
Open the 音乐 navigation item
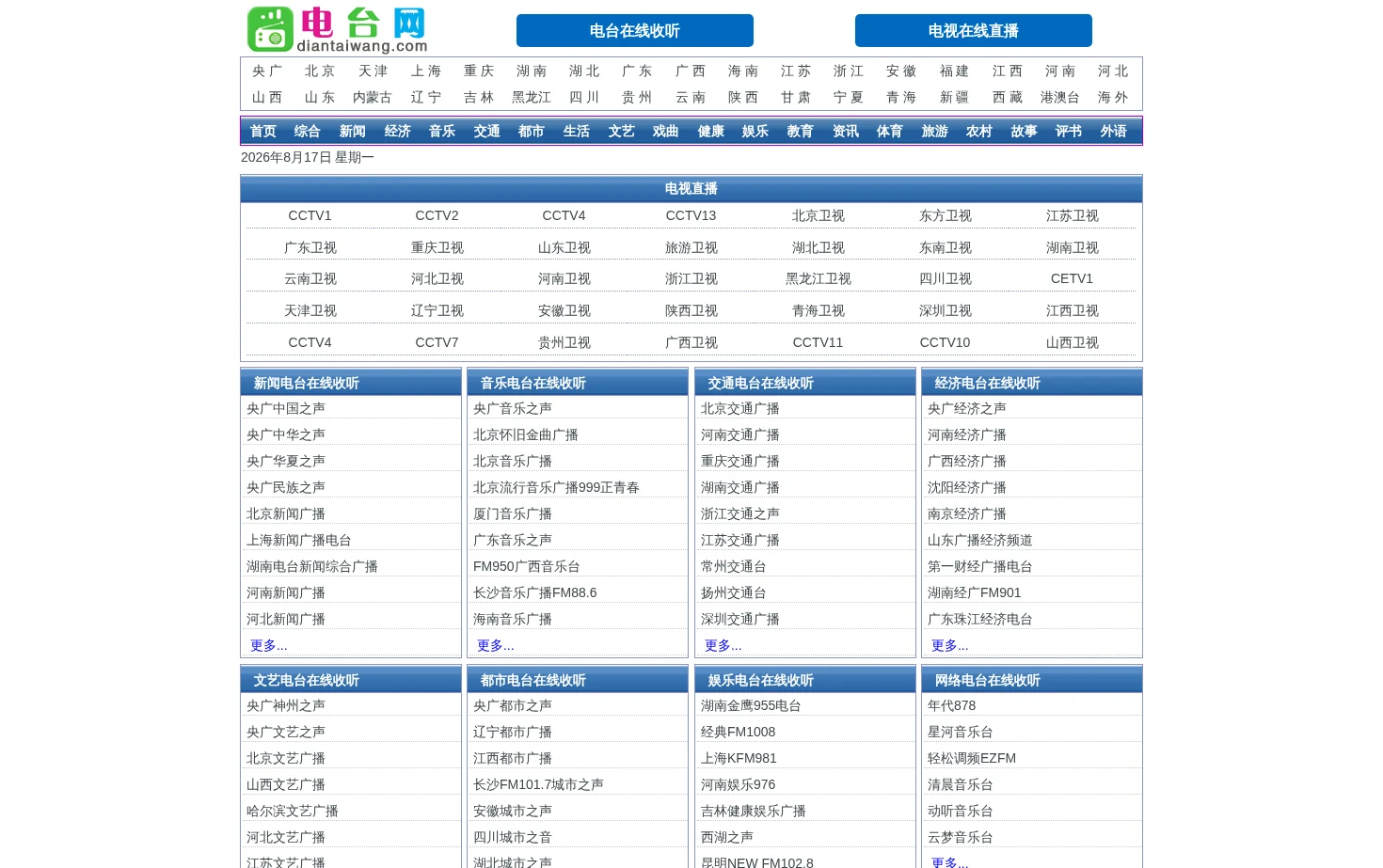(x=442, y=131)
